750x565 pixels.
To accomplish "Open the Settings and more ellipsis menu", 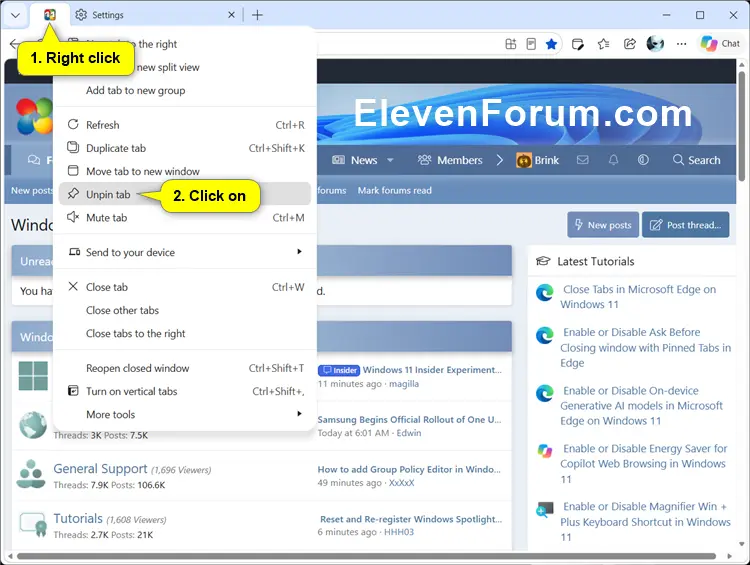I will click(x=682, y=44).
